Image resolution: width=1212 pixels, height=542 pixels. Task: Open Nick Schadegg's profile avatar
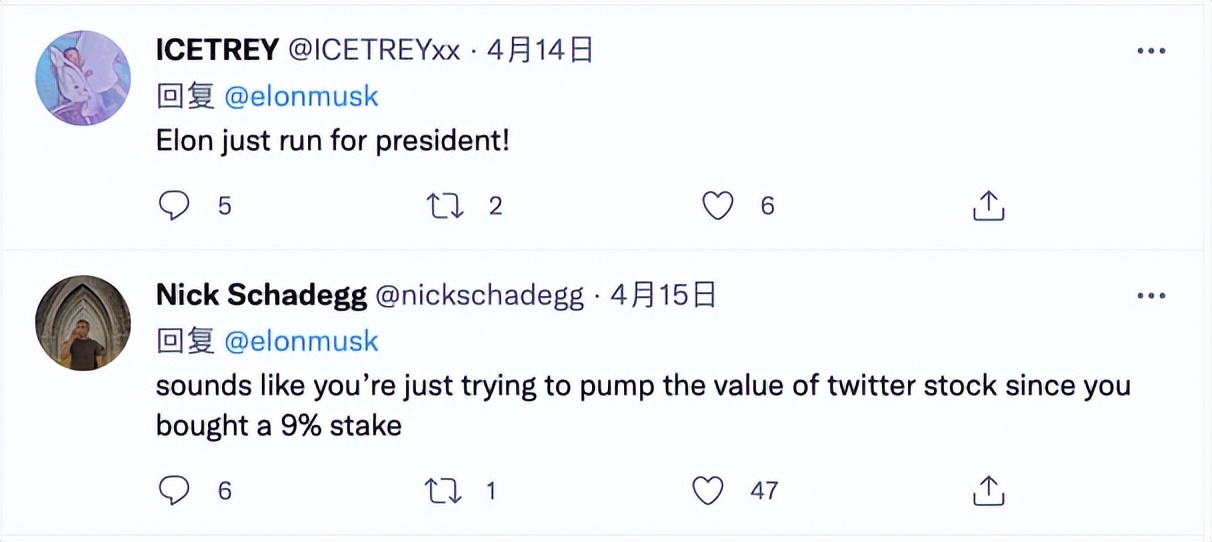point(83,323)
